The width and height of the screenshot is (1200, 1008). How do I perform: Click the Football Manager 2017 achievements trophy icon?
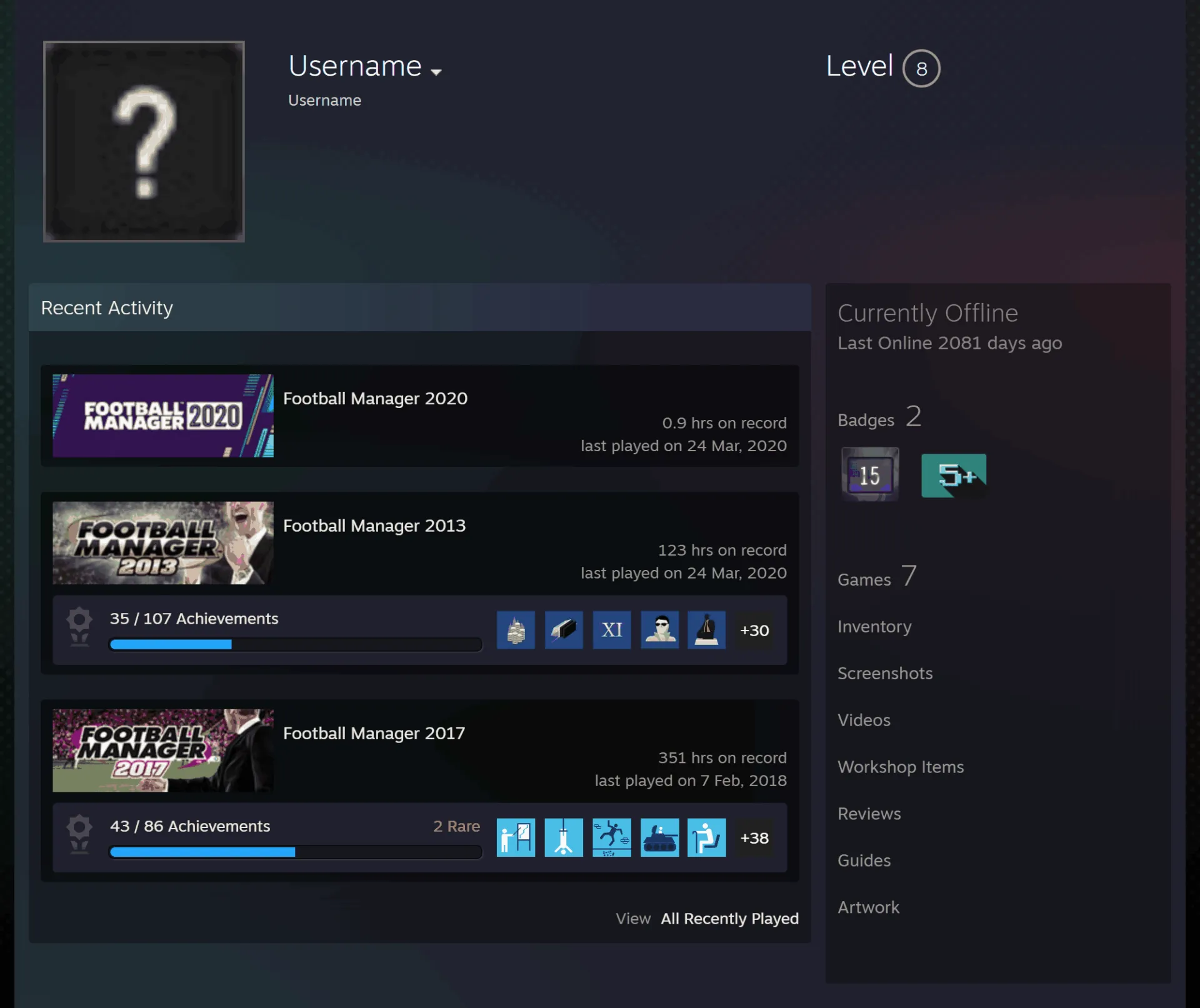pyautogui.click(x=79, y=835)
